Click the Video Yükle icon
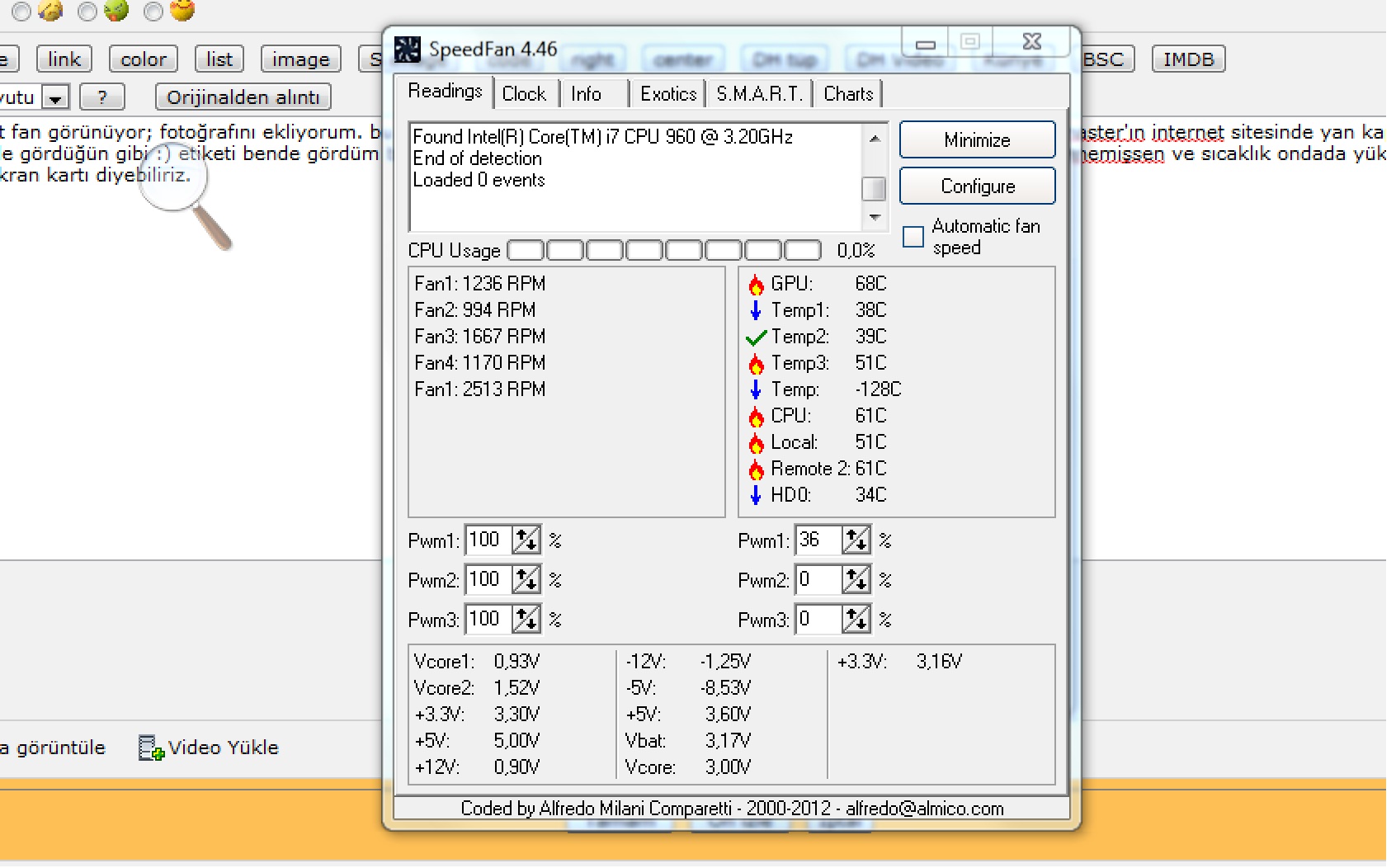The height and width of the screenshot is (868, 1396). pyautogui.click(x=151, y=748)
